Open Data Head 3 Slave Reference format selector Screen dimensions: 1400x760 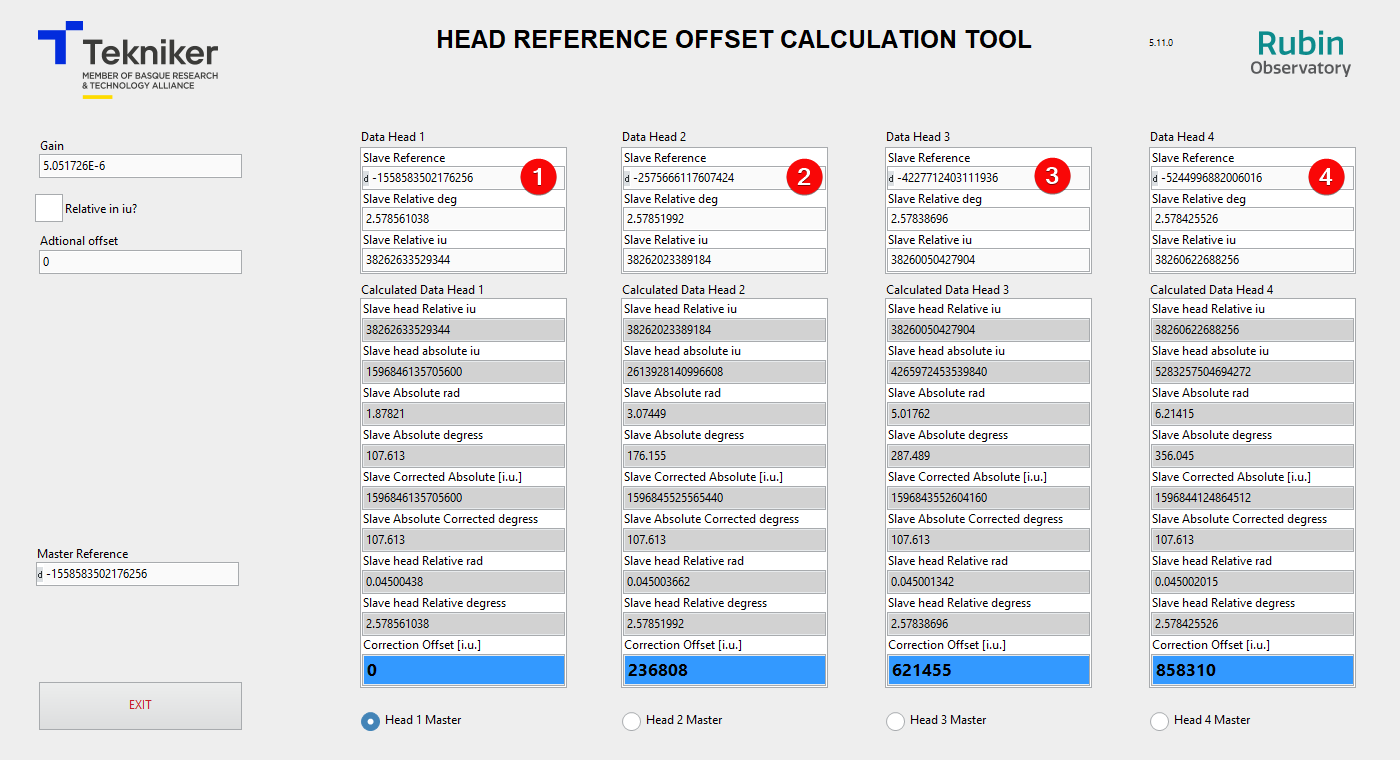(x=891, y=179)
